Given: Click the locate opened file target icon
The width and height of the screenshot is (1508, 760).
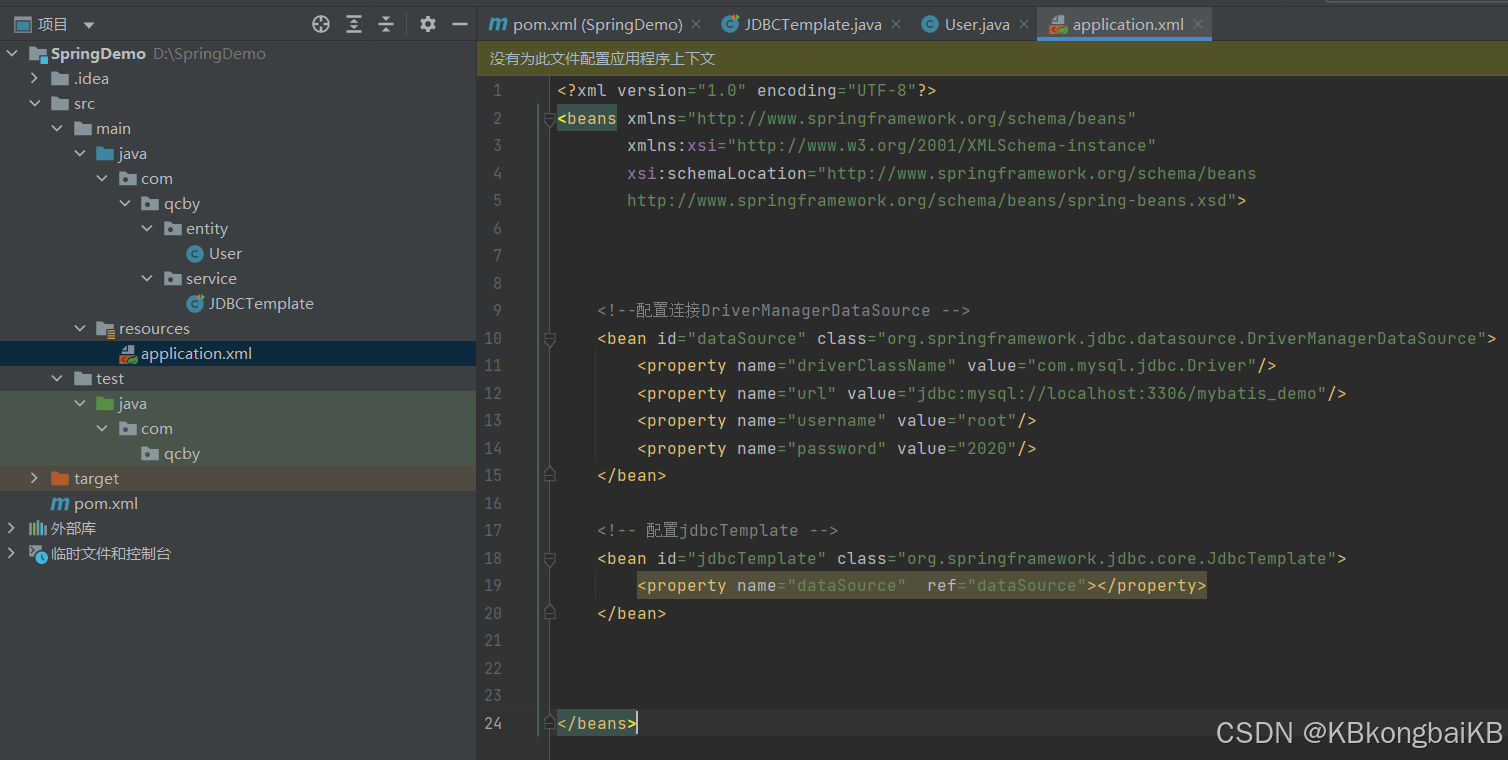Looking at the screenshot, I should pyautogui.click(x=321, y=24).
